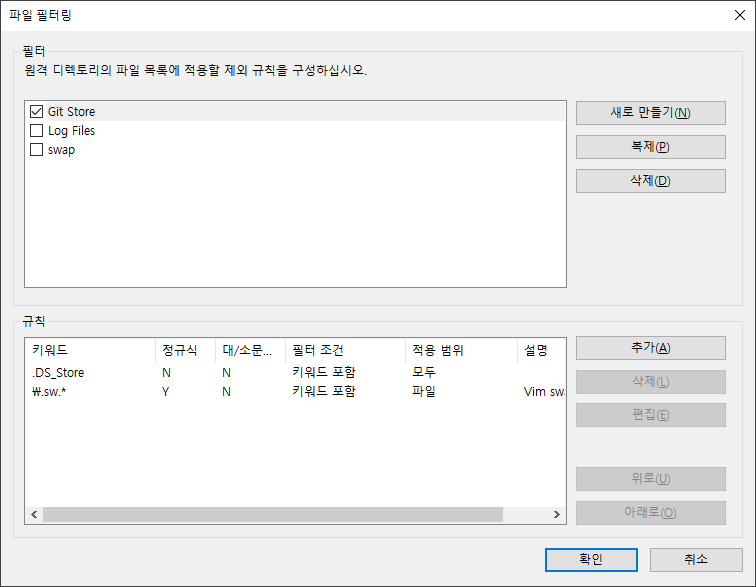The image size is (756, 587).
Task: Select the ₩.sw.* rule row
Action: click(x=295, y=392)
